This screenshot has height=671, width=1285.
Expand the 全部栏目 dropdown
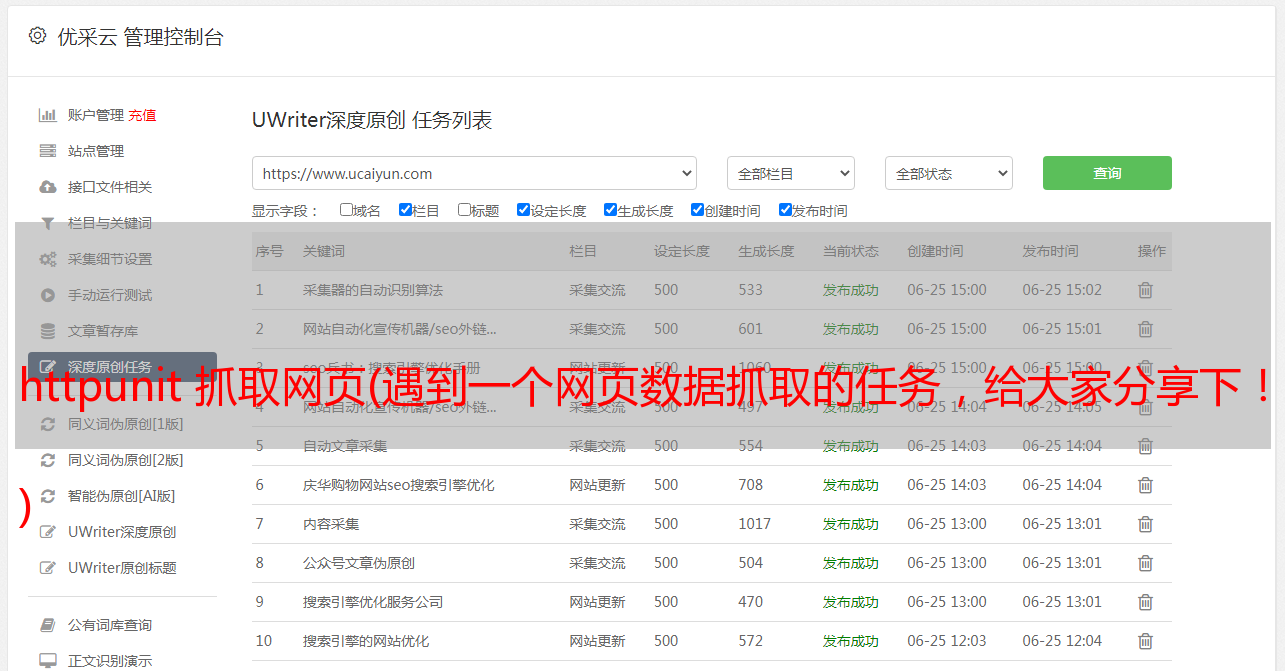(x=790, y=173)
